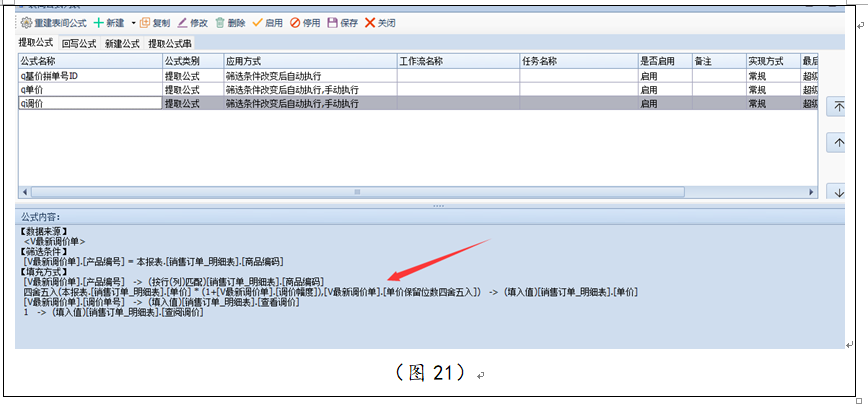Click the 删除 trash can icon
Viewport: 868px width, 404px height.
(x=219, y=22)
